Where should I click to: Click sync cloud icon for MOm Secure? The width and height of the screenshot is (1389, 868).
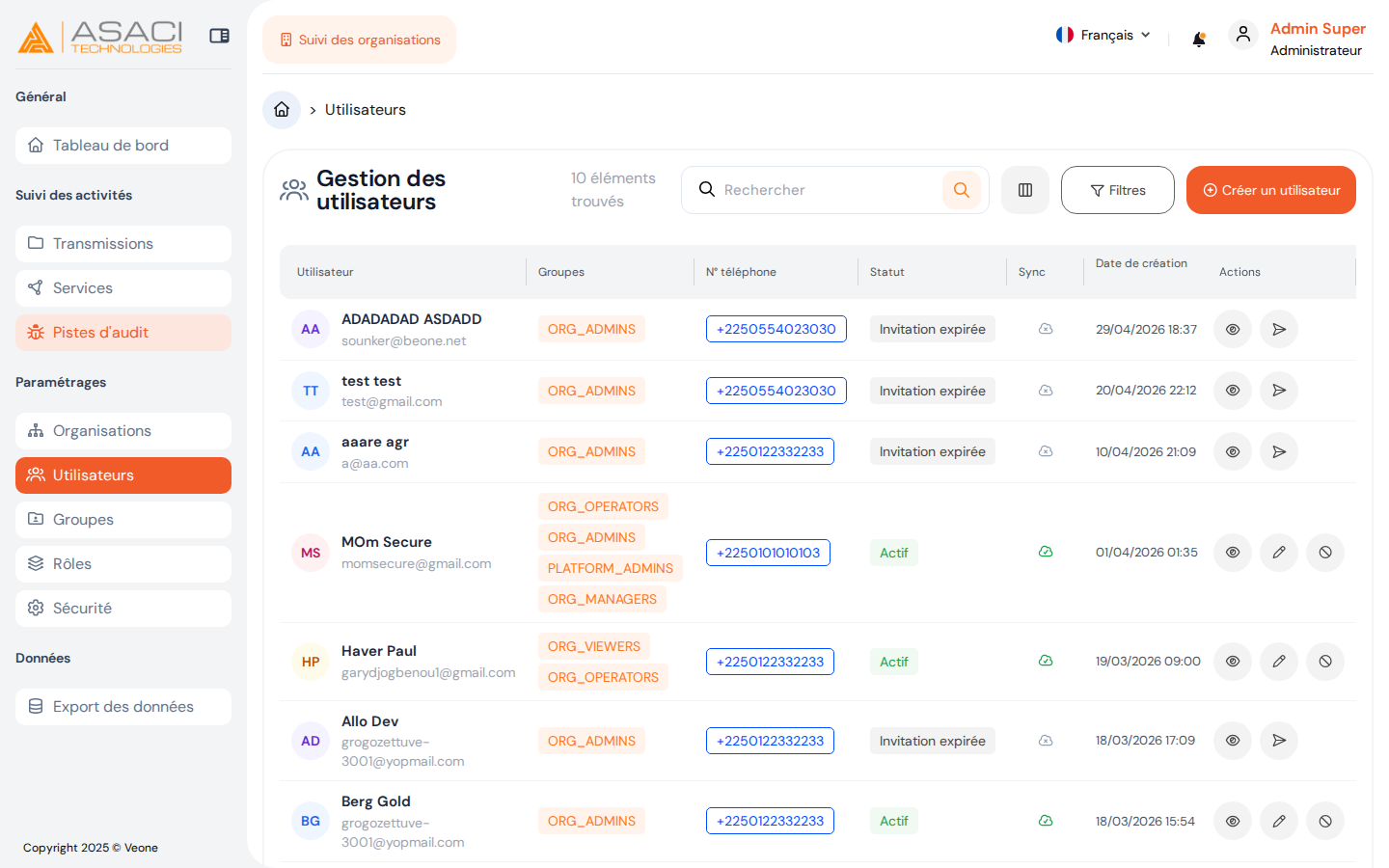point(1046,552)
